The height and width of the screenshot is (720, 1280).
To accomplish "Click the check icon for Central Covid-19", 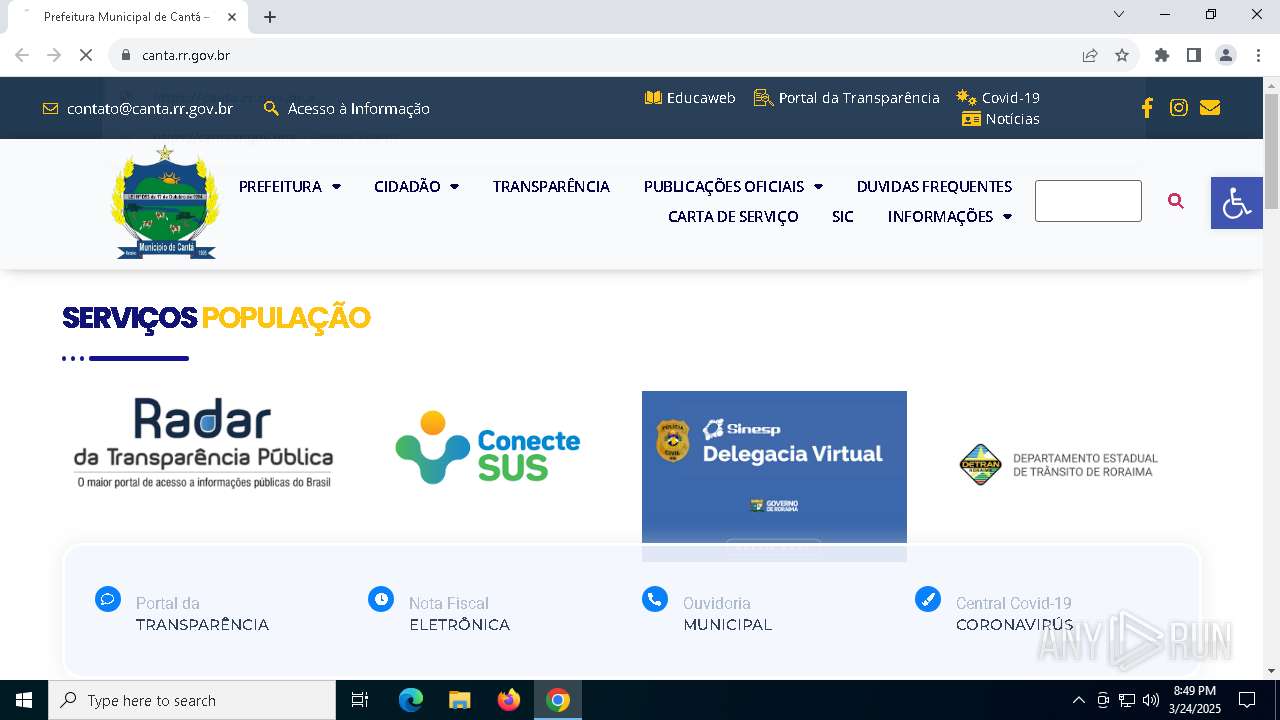I will pyautogui.click(x=928, y=599).
